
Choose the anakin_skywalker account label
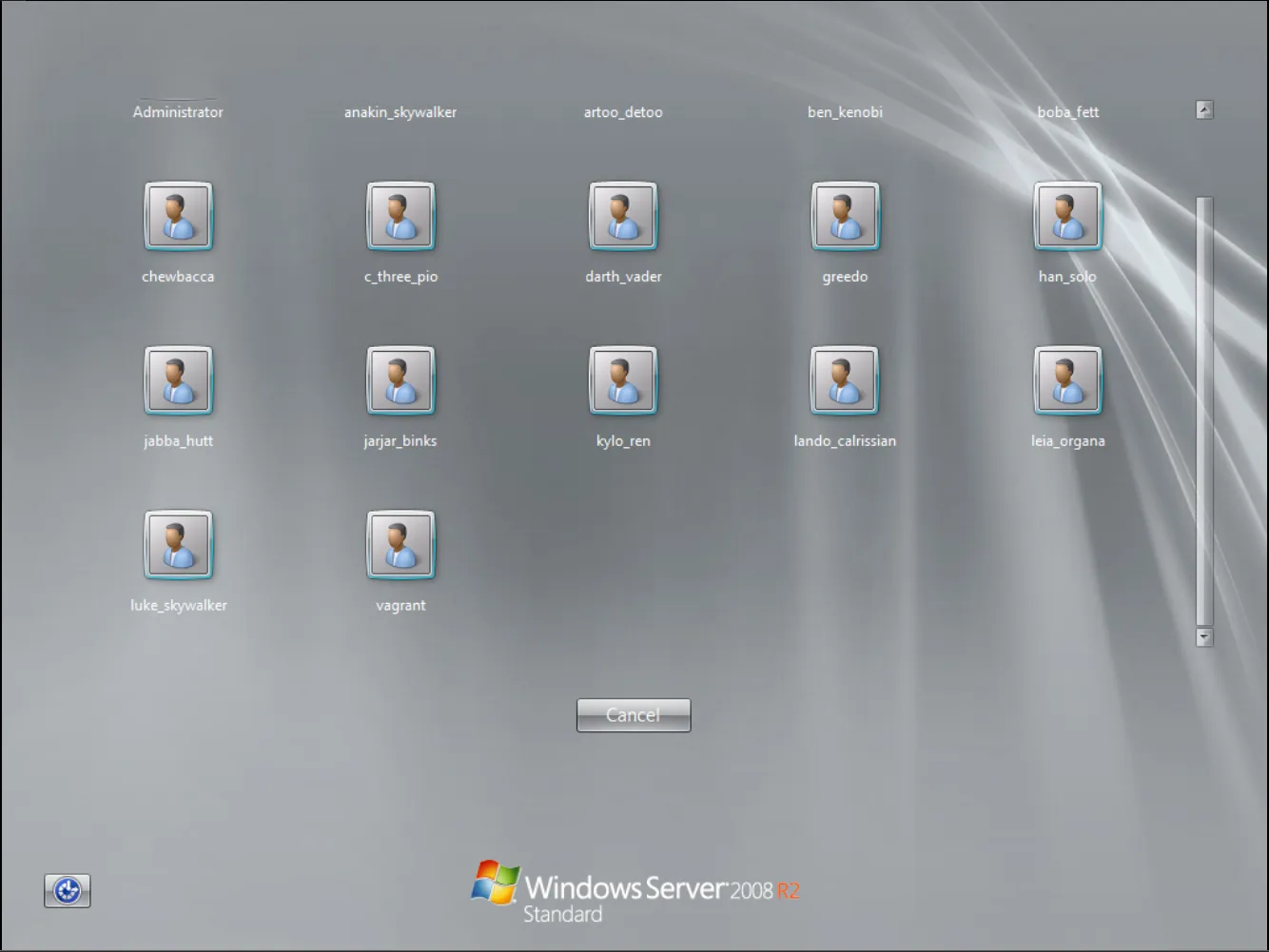tap(400, 112)
